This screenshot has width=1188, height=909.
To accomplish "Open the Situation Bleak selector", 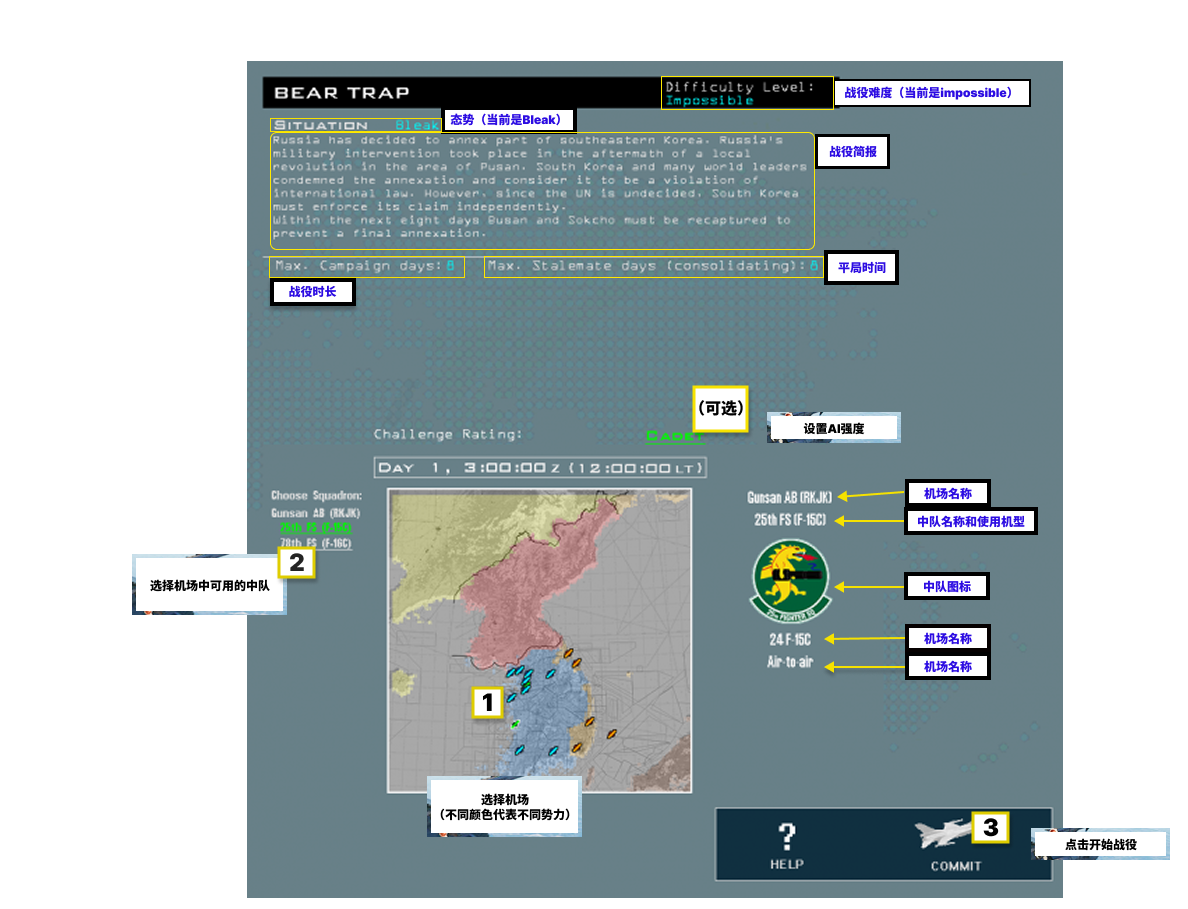I will 416,125.
